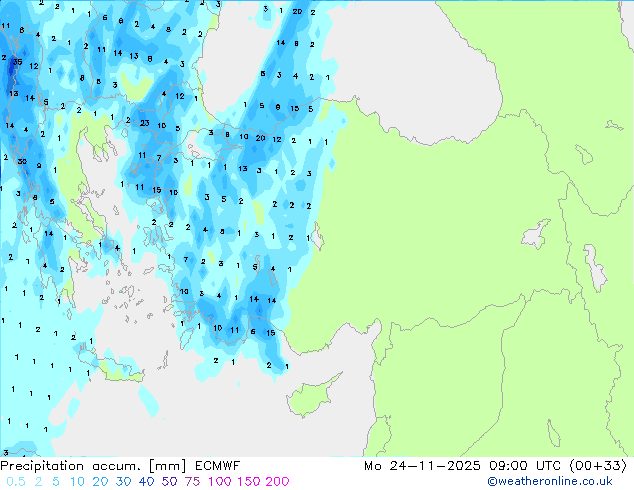This screenshot has height=490, width=634.
Task: Click the map precipitation value "35"
Action: (17, 62)
